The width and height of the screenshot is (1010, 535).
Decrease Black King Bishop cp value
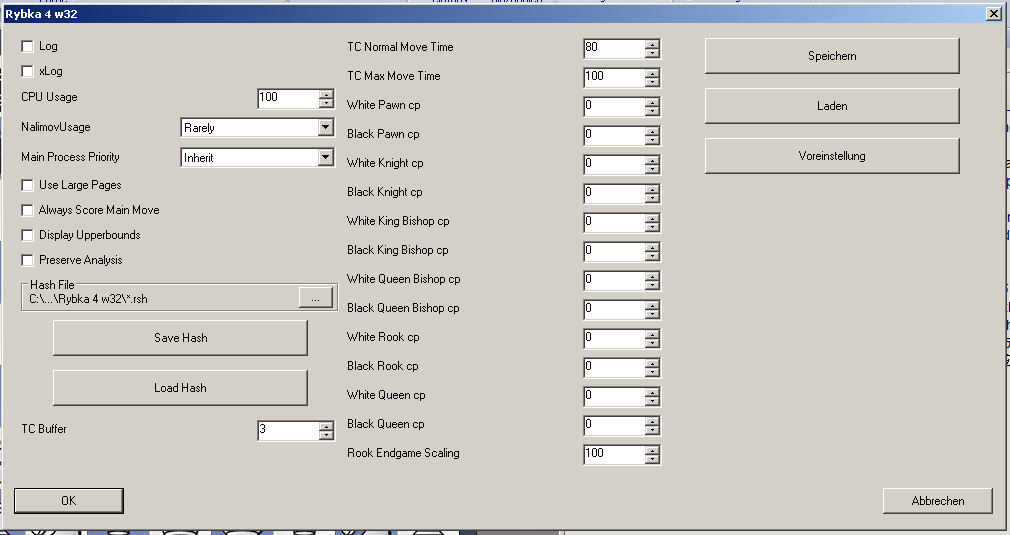tap(653, 256)
